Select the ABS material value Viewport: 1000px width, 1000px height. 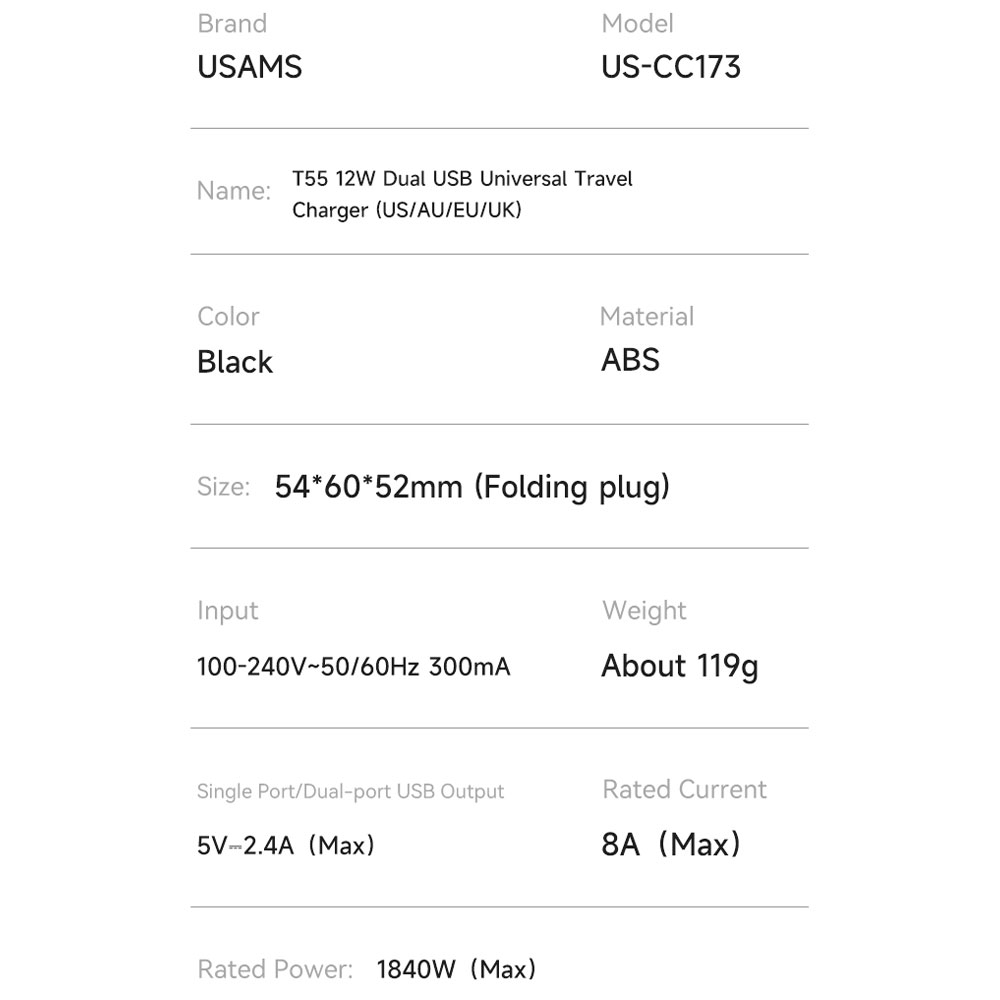click(630, 360)
